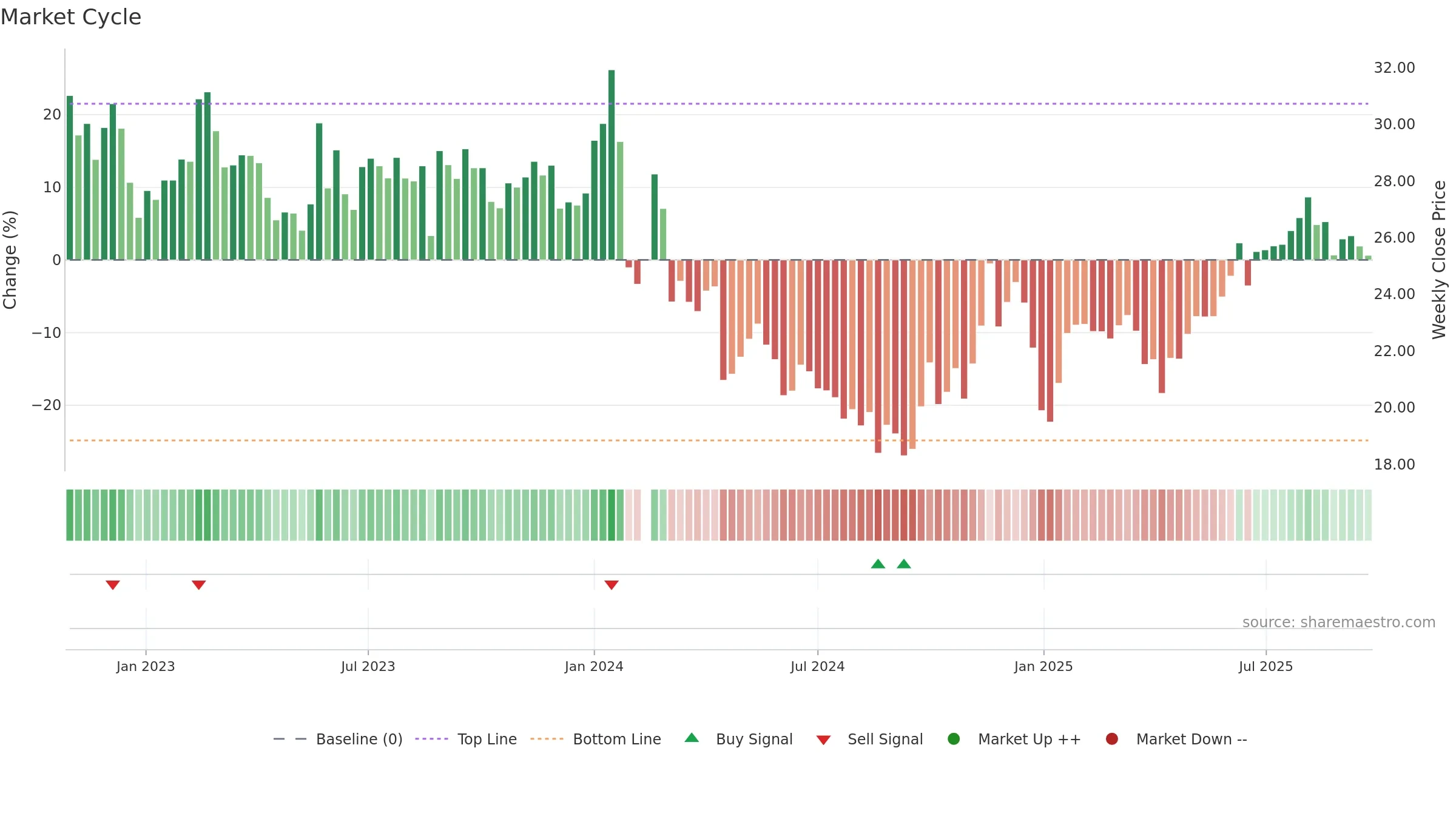Toggle the Market Up ++ legend label
The height and width of the screenshot is (819, 1456).
[1030, 739]
